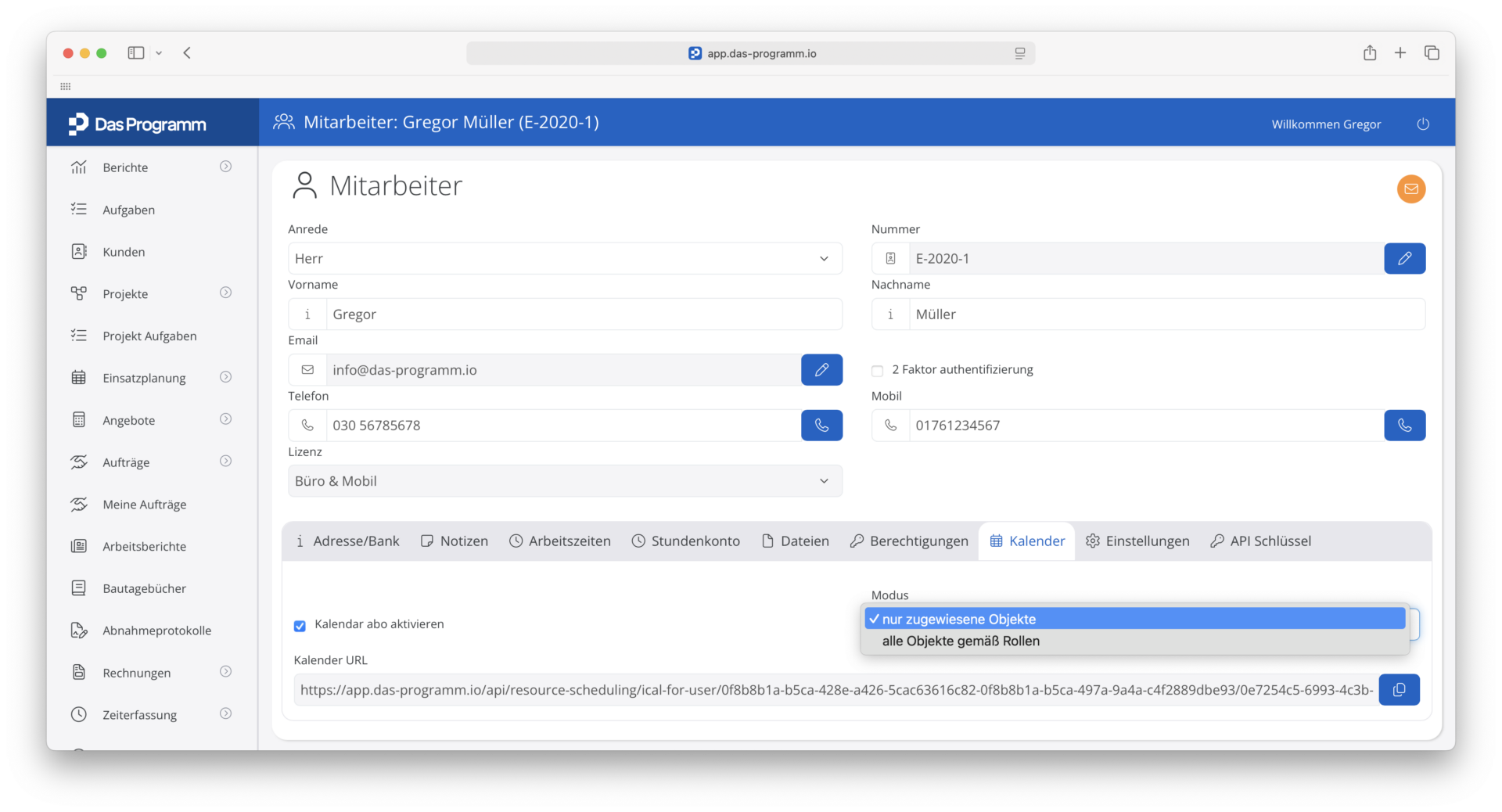Copy the Kalender URL to clipboard
Screen dimensions: 1502x812
(x=1399, y=690)
